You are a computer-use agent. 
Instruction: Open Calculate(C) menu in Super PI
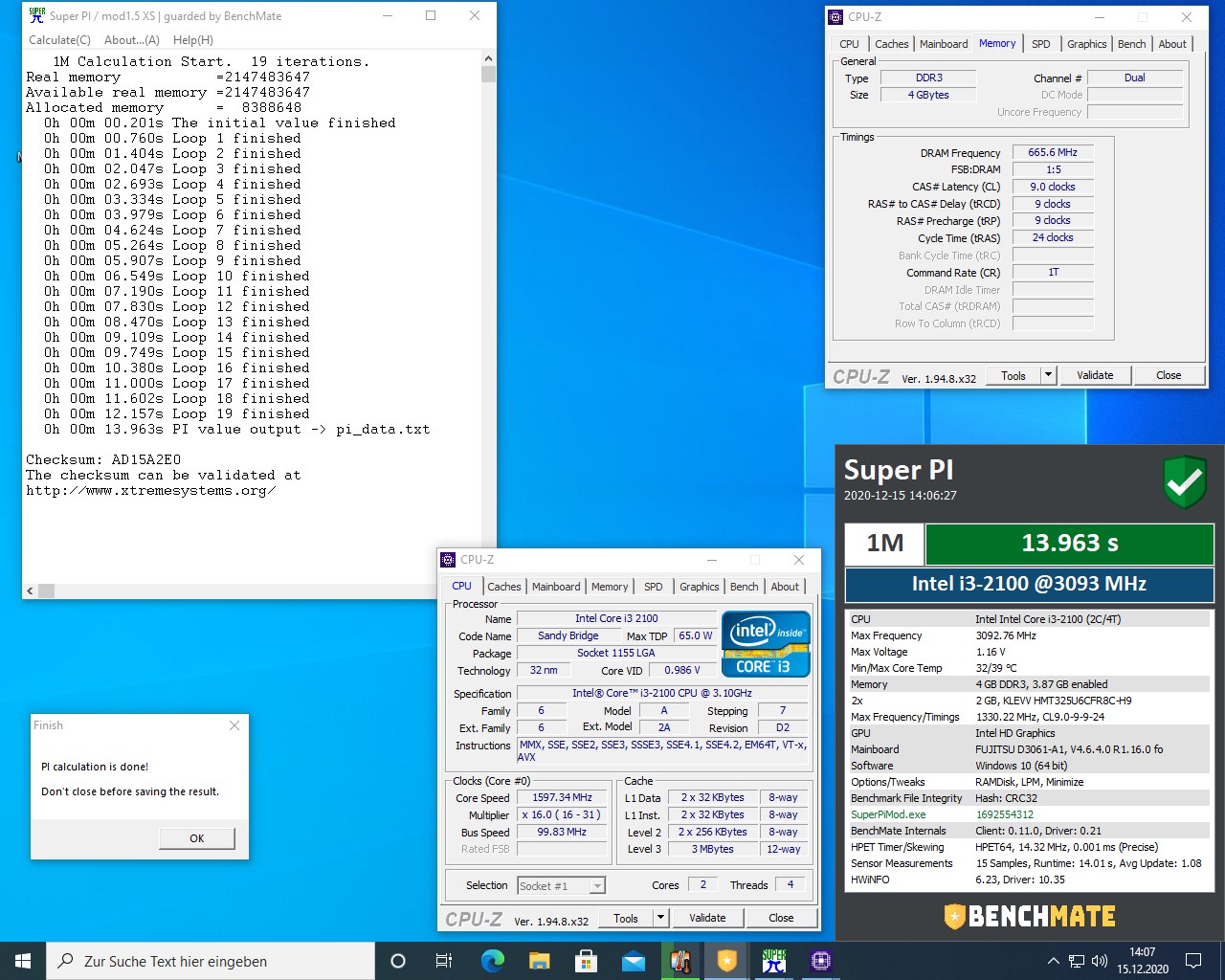(59, 40)
